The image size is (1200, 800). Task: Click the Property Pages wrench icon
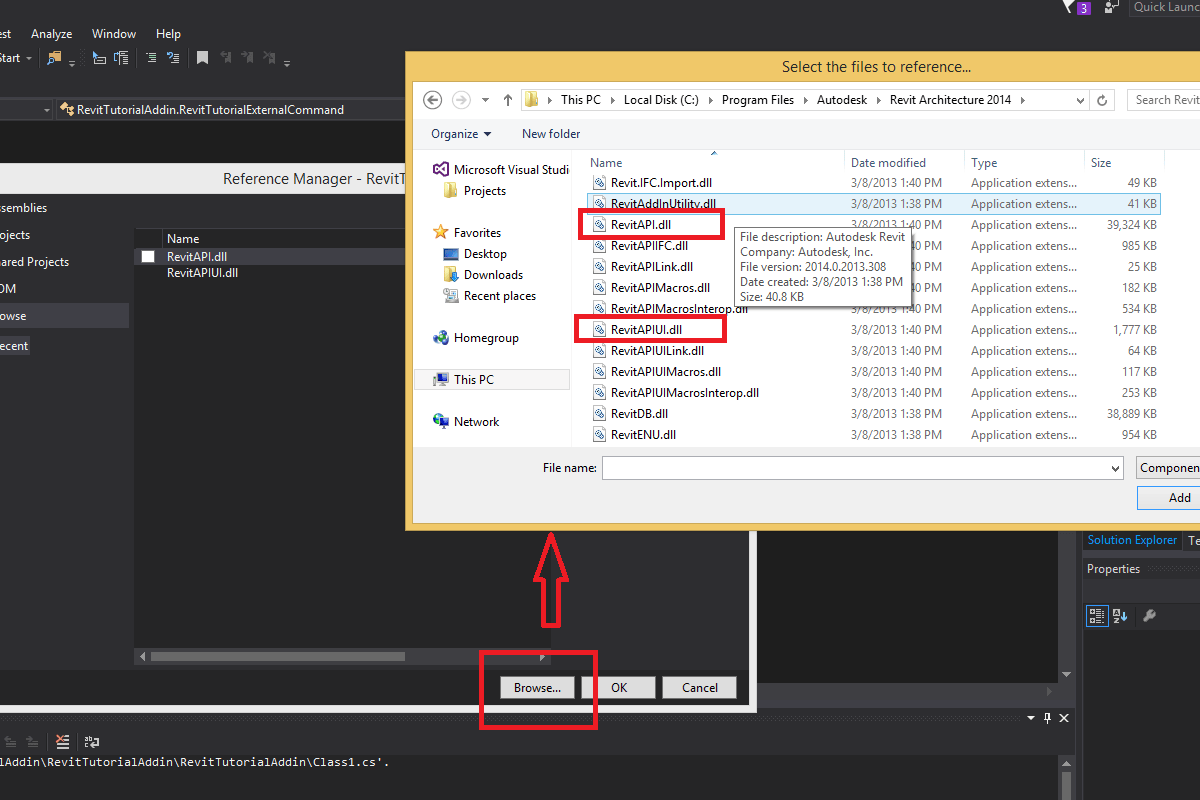pyautogui.click(x=1149, y=616)
